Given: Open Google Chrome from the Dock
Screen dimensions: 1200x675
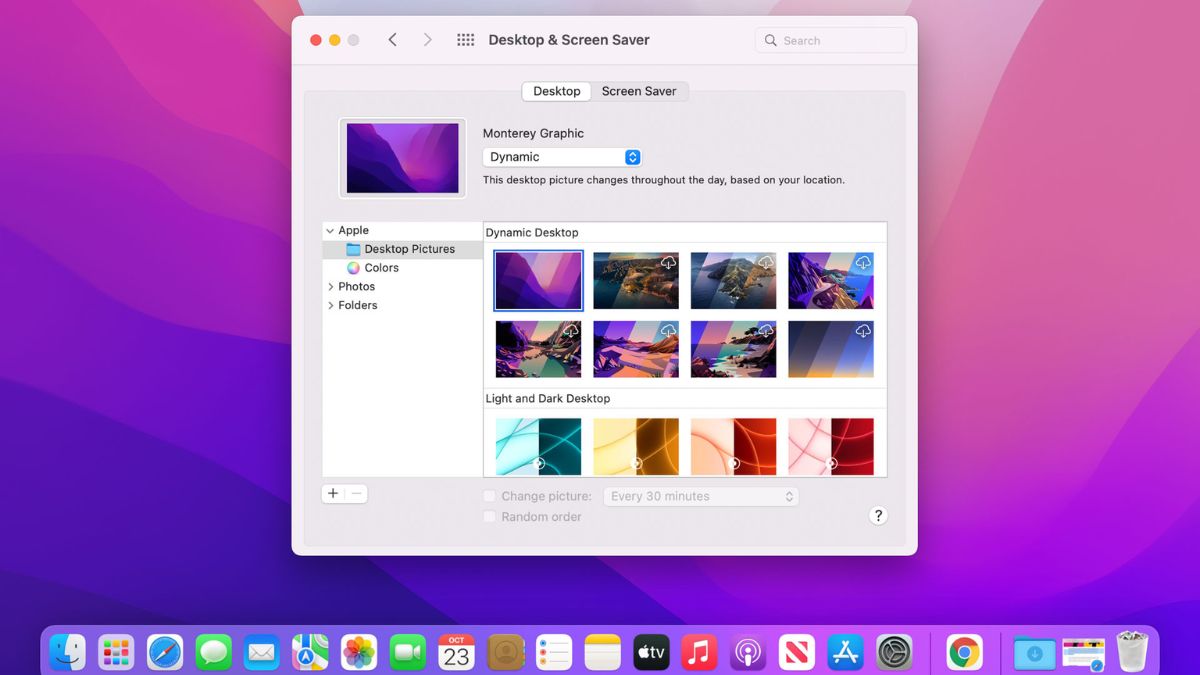Looking at the screenshot, I should pos(963,651).
